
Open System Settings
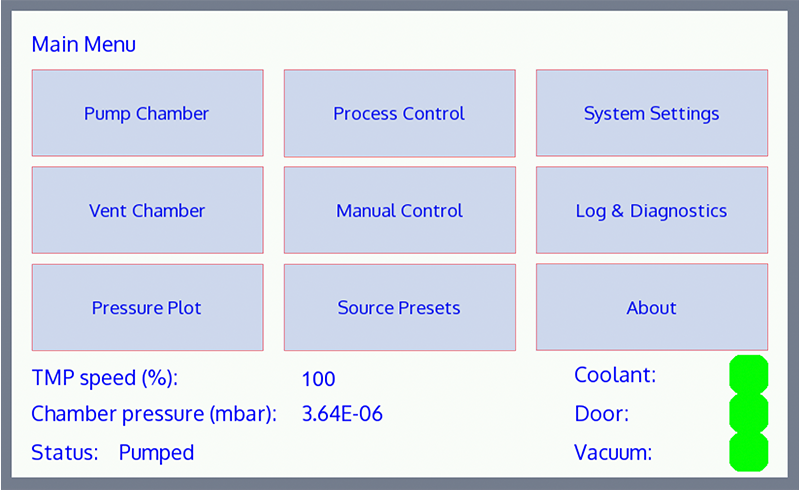pyautogui.click(x=651, y=113)
